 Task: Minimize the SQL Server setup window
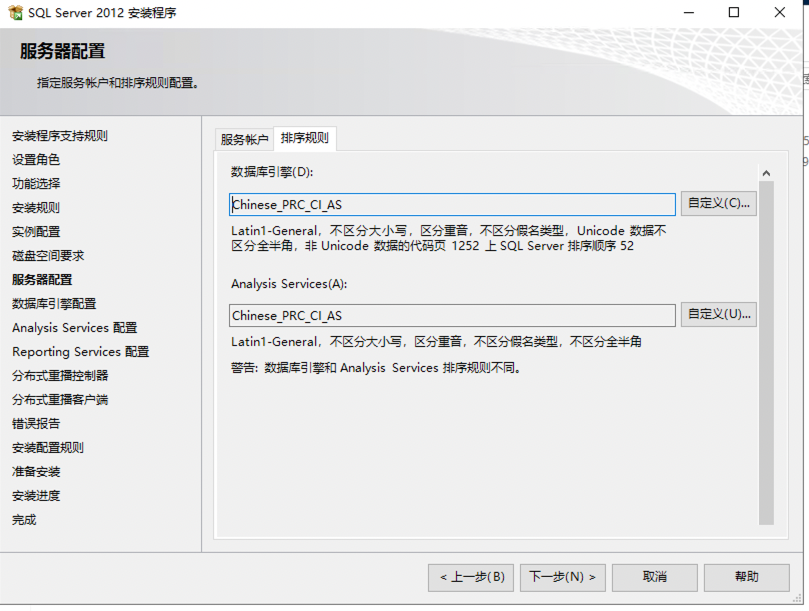click(x=688, y=13)
